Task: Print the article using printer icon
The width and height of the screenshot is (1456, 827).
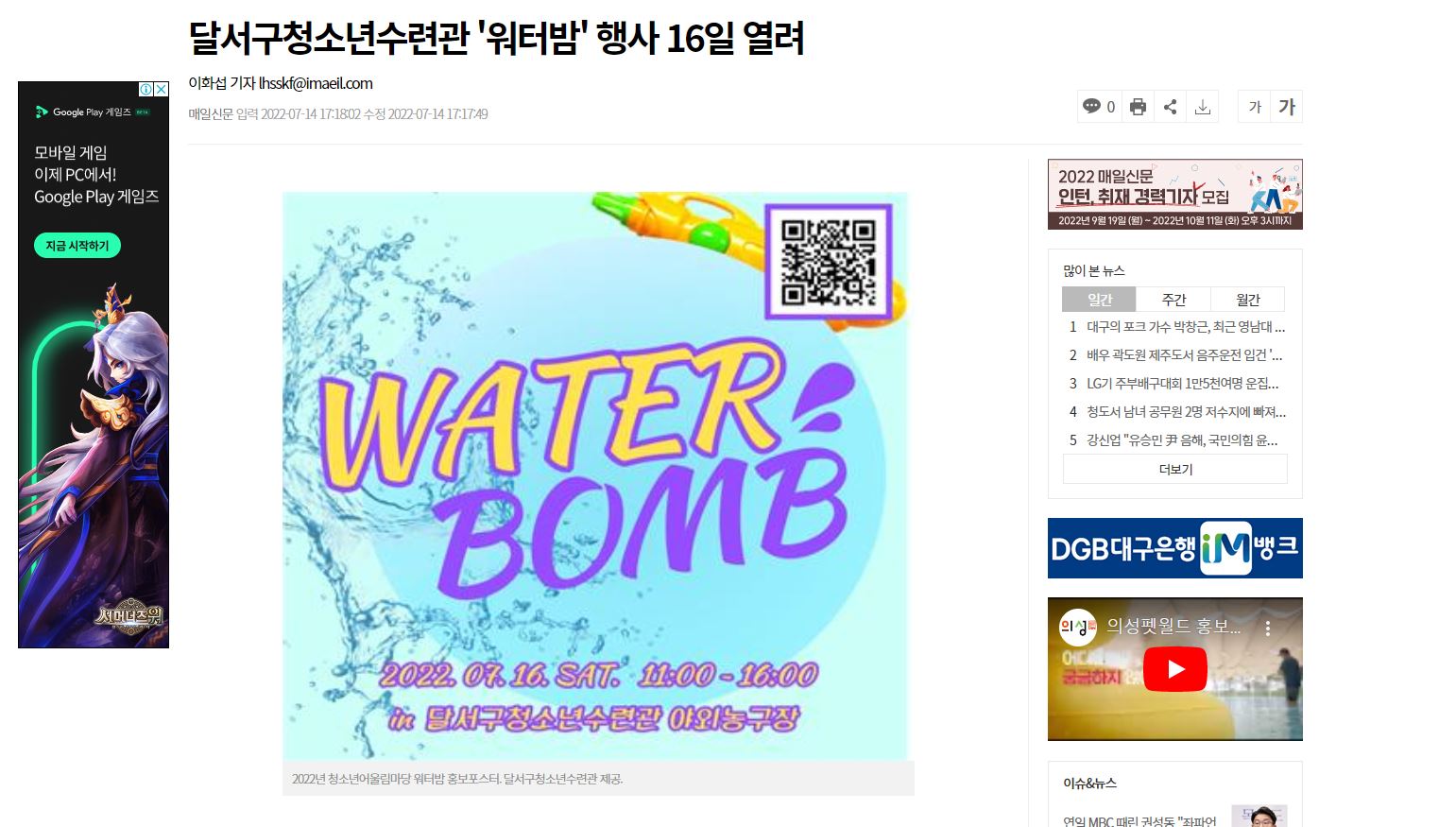Action: [x=1138, y=107]
